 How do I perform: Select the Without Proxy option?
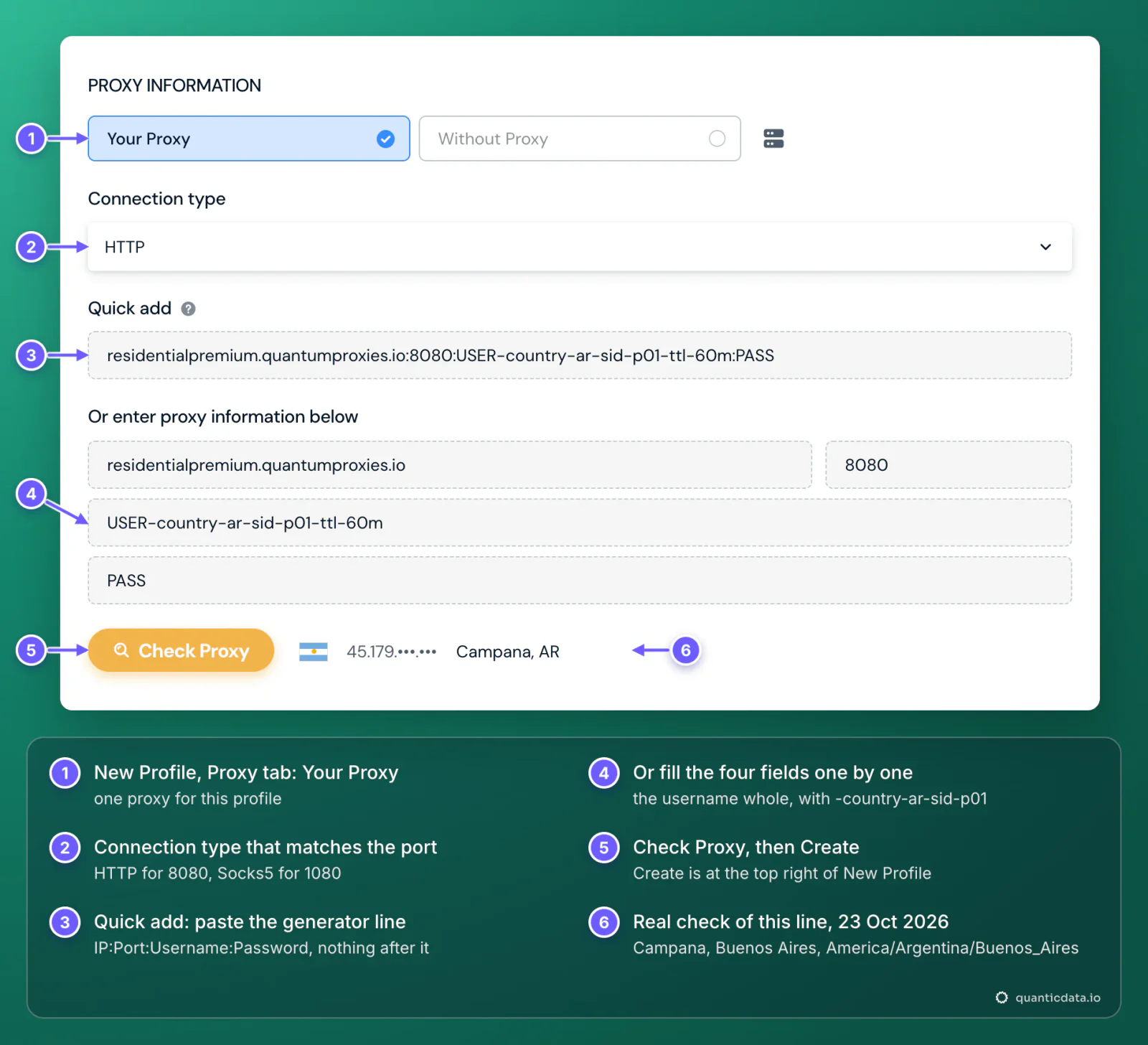point(580,139)
